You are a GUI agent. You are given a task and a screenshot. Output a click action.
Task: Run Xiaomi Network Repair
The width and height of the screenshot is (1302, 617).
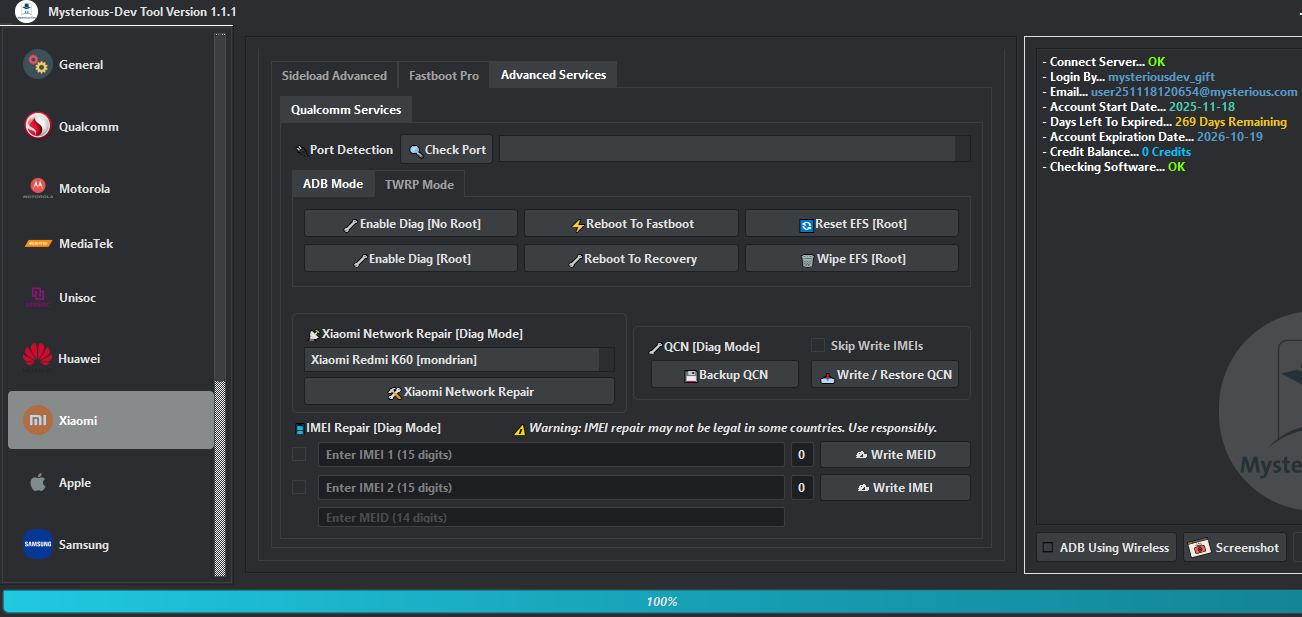pos(459,390)
